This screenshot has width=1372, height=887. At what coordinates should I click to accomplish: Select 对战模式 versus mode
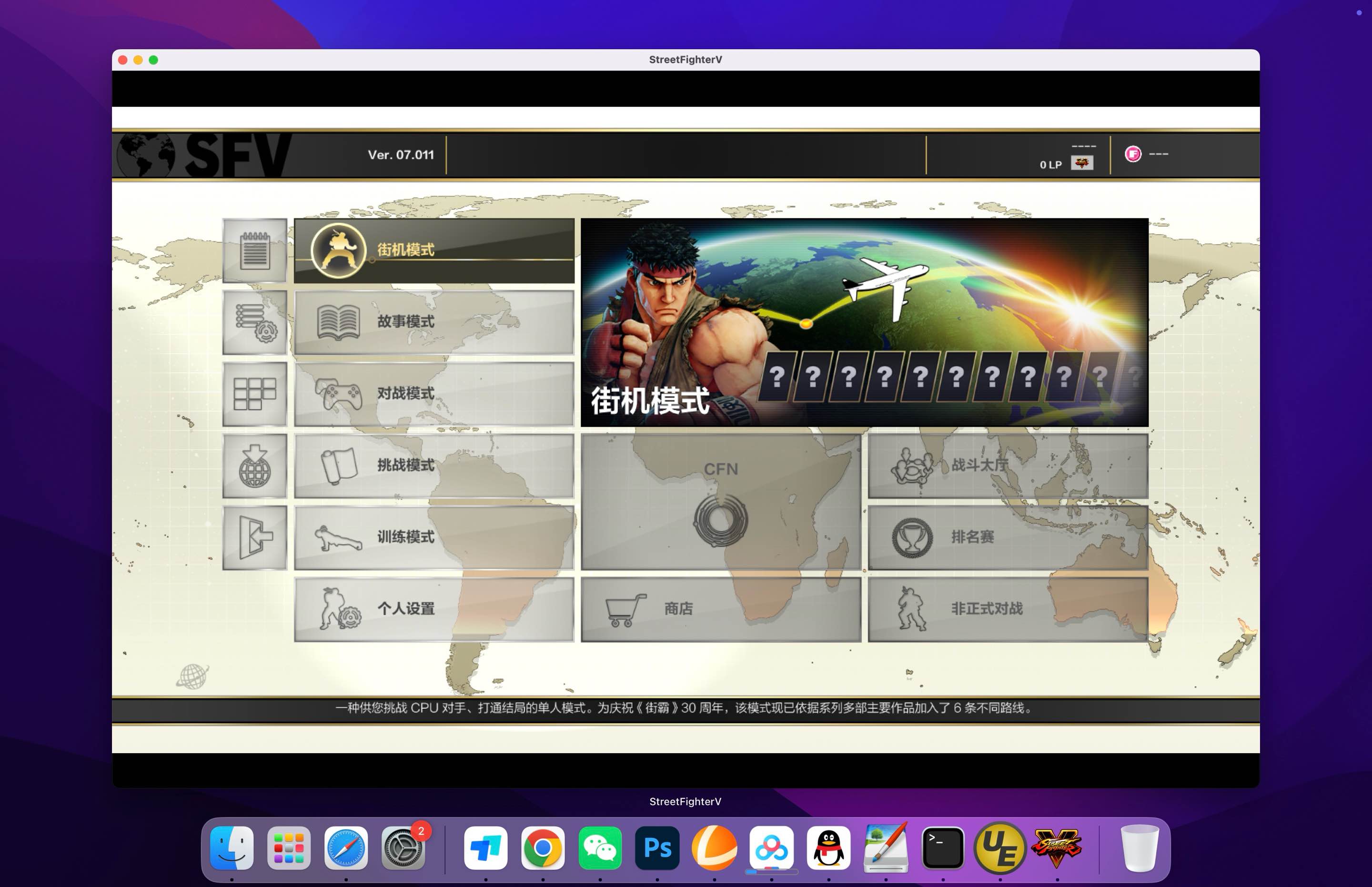point(434,394)
